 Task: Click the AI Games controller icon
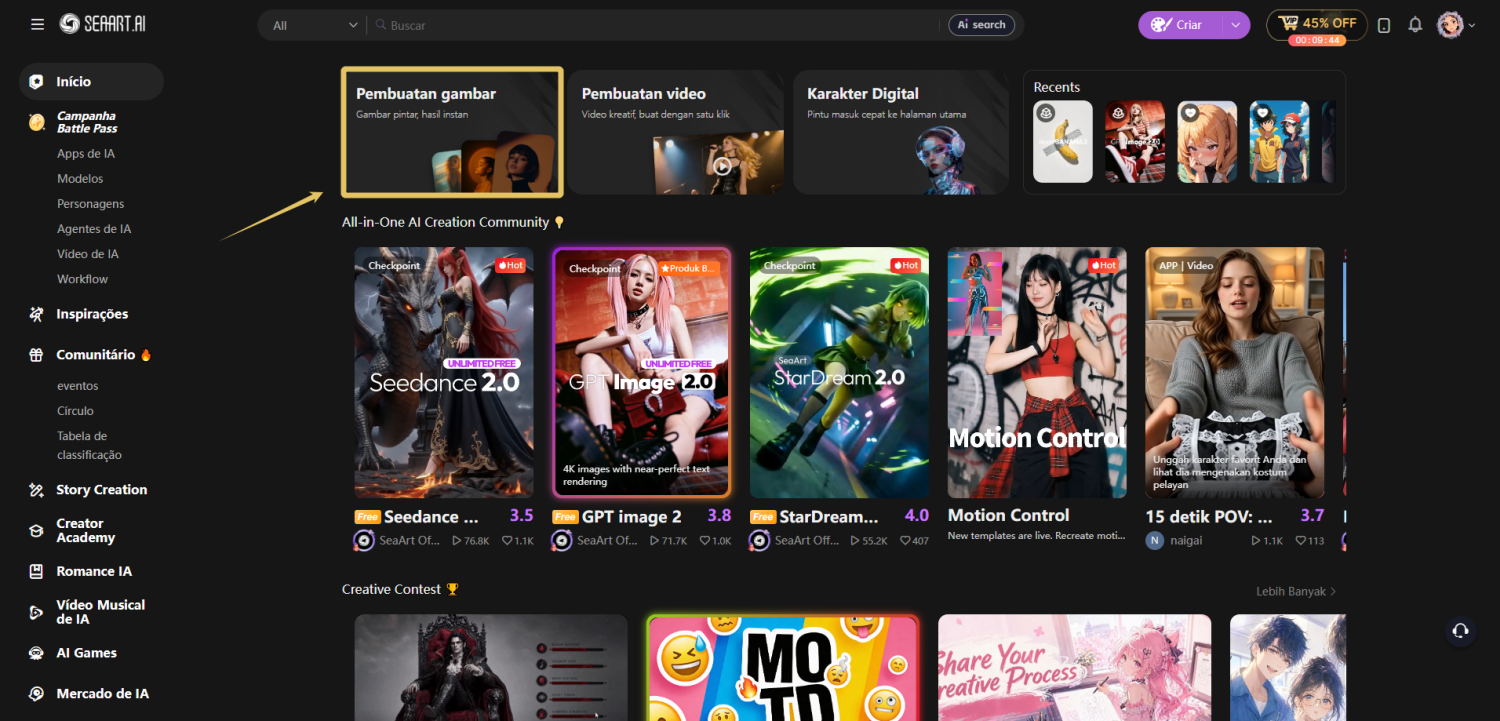[x=37, y=653]
